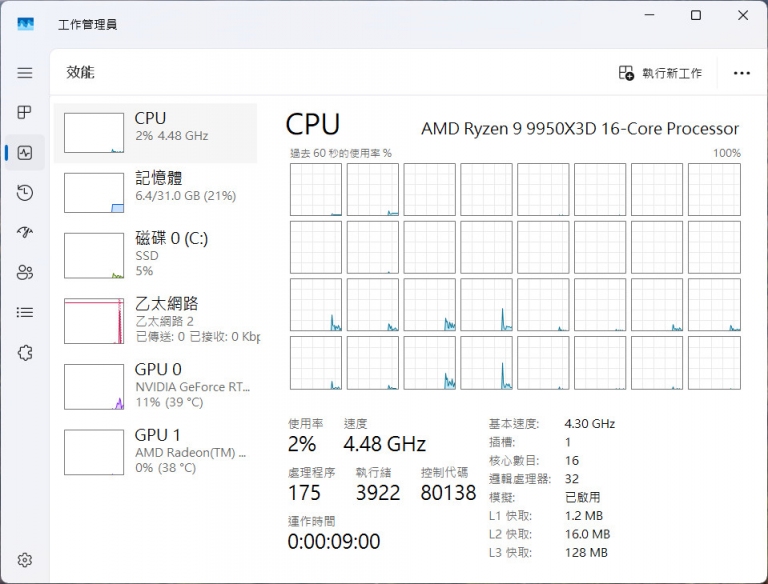Select GPU 0 NVIDIA GeForce entry
This screenshot has width=768, height=584.
tap(155, 385)
